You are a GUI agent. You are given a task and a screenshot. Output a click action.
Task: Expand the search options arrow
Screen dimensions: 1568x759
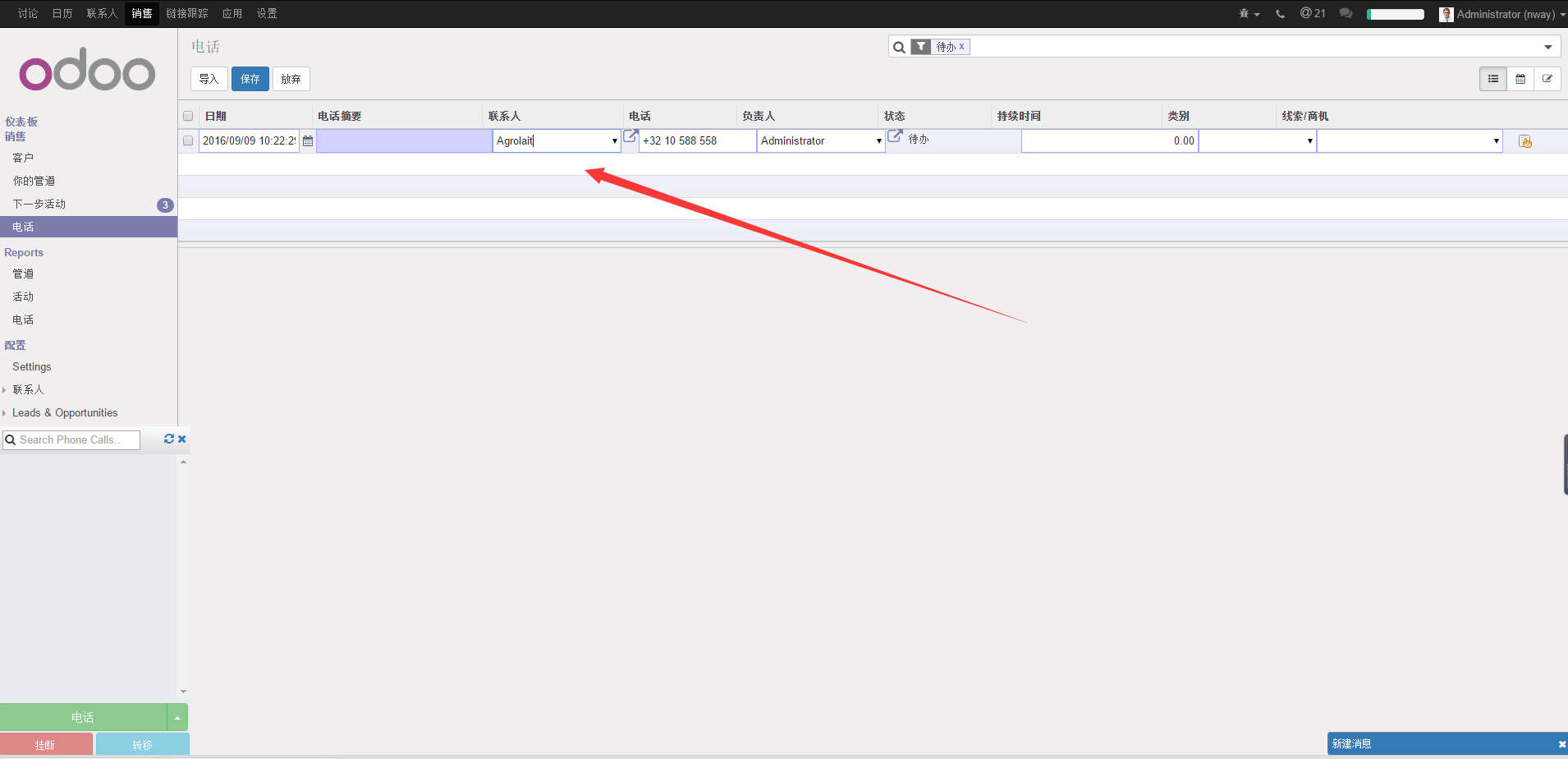(1548, 47)
